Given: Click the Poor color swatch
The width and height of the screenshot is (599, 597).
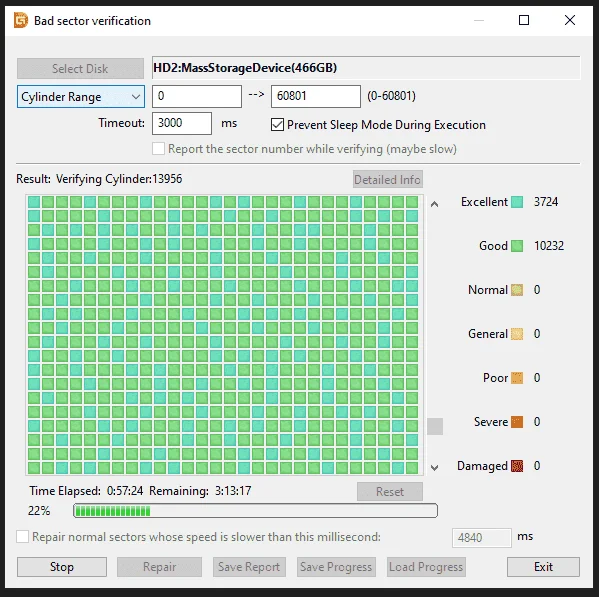Looking at the screenshot, I should coord(517,378).
